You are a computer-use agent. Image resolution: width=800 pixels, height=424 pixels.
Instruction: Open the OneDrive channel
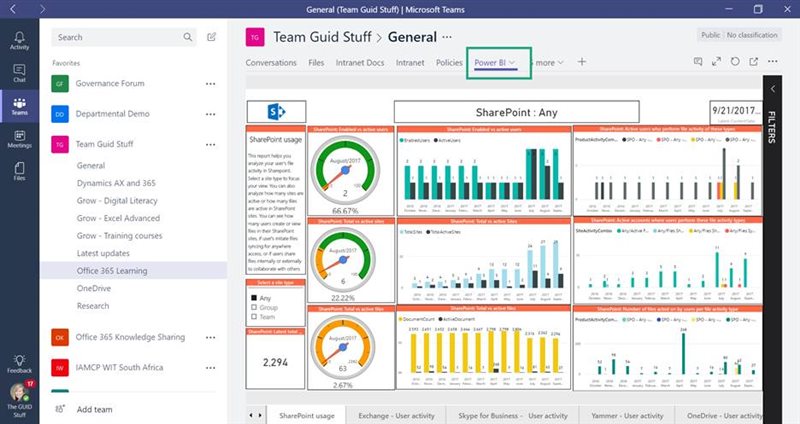(x=93, y=288)
